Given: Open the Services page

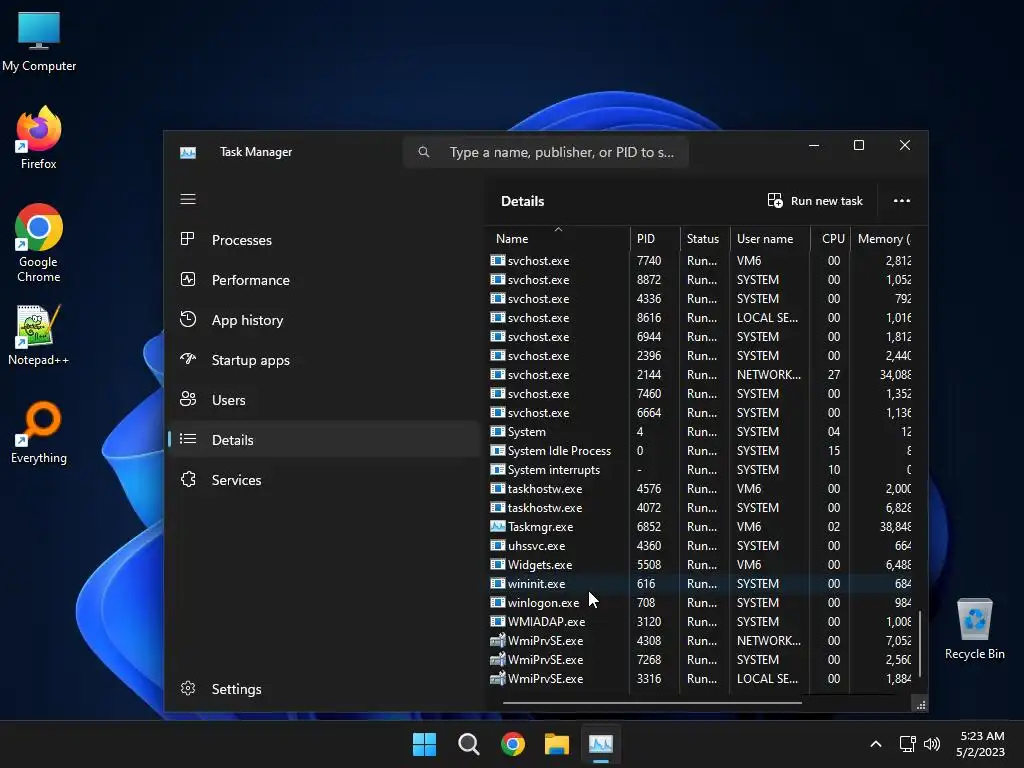Looking at the screenshot, I should (236, 480).
